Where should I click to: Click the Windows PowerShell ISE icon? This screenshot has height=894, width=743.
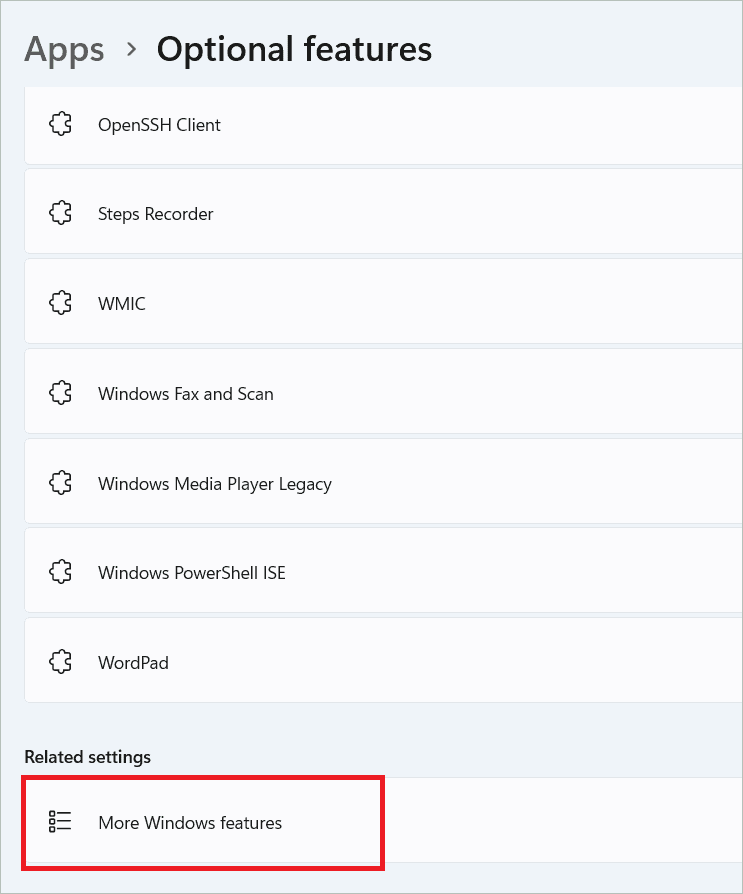click(x=60, y=572)
